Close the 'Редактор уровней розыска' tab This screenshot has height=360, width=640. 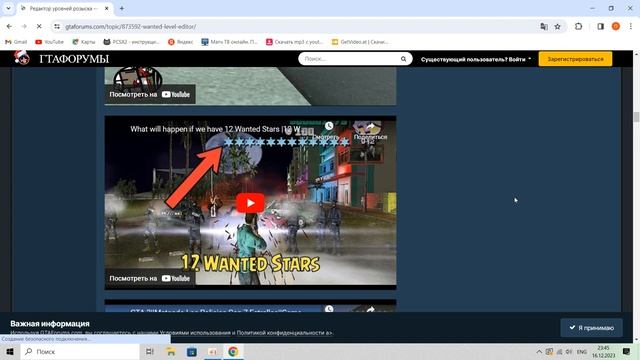point(107,8)
